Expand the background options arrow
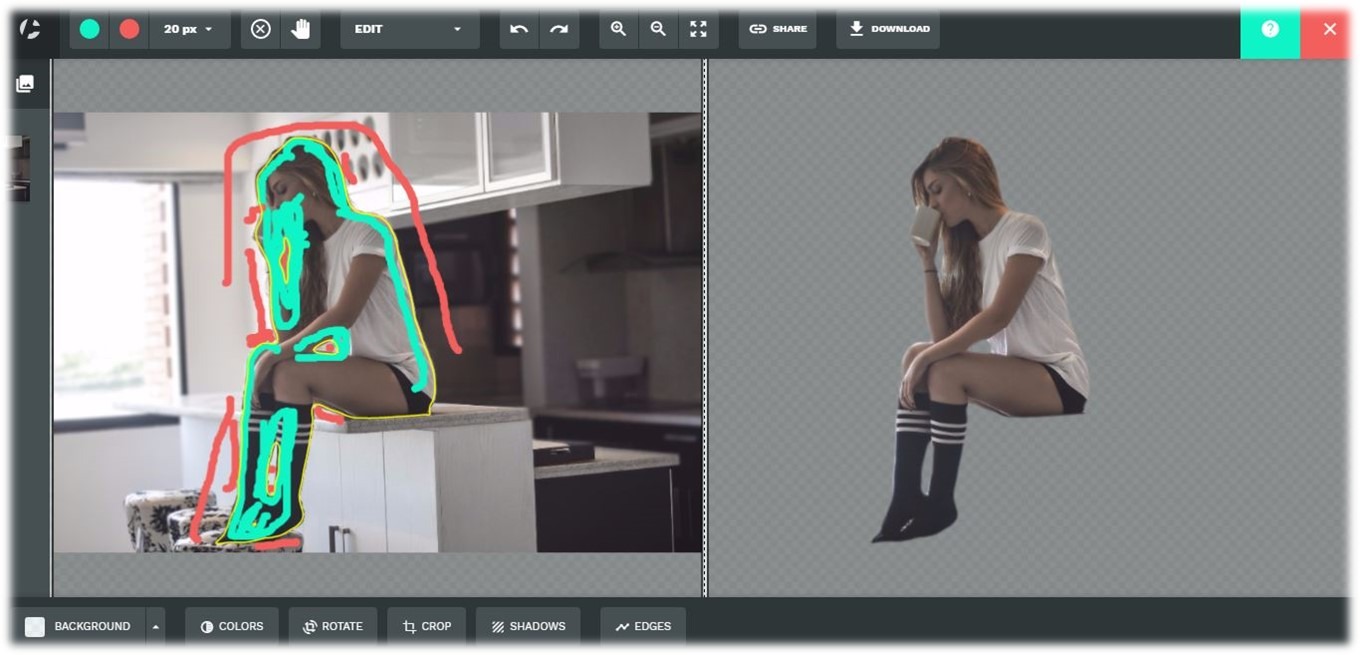The width and height of the screenshot is (1360, 655). [155, 627]
